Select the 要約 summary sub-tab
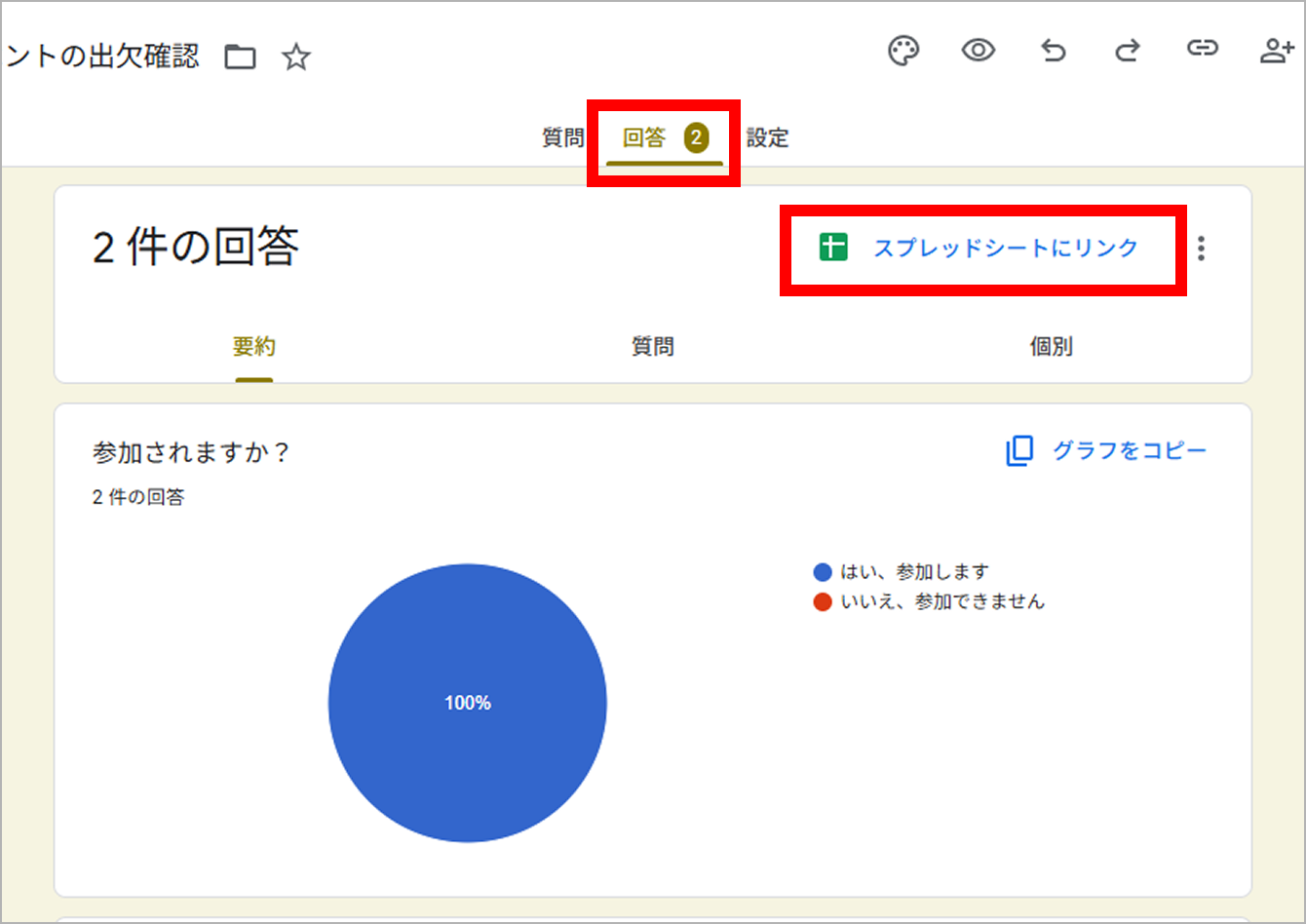The width and height of the screenshot is (1306, 924). [x=253, y=347]
